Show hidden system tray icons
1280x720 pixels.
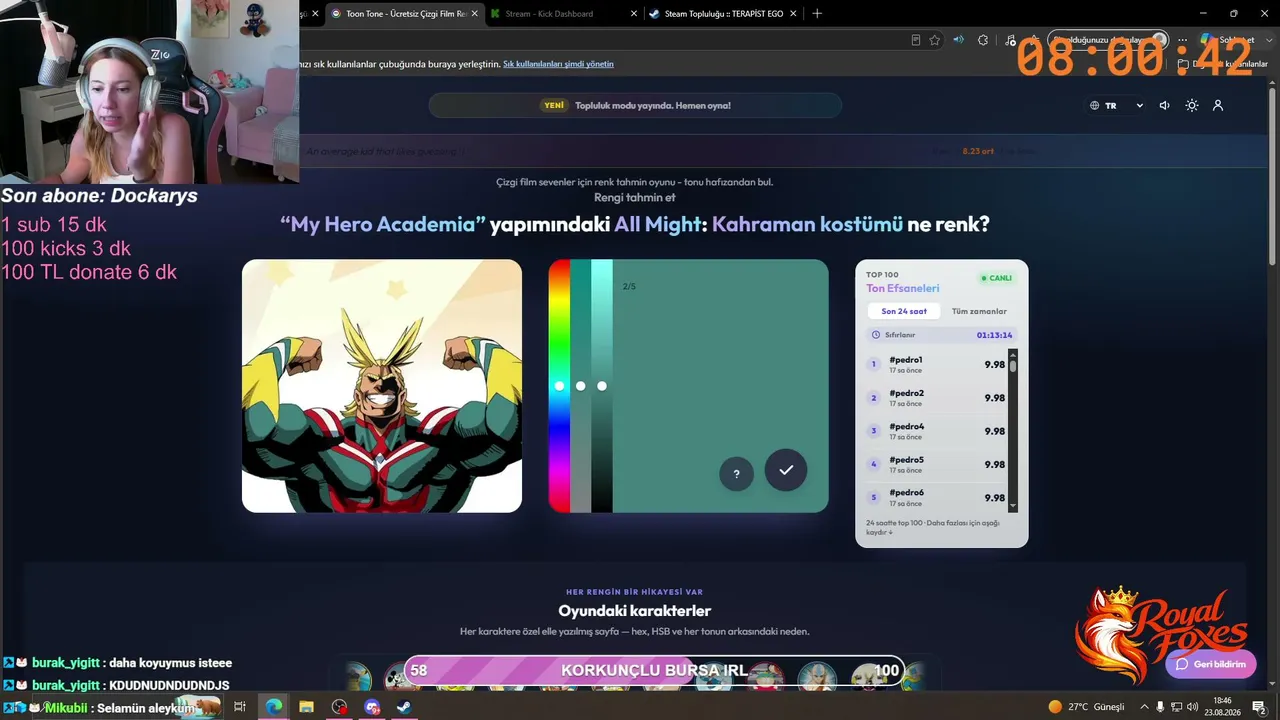(1144, 707)
